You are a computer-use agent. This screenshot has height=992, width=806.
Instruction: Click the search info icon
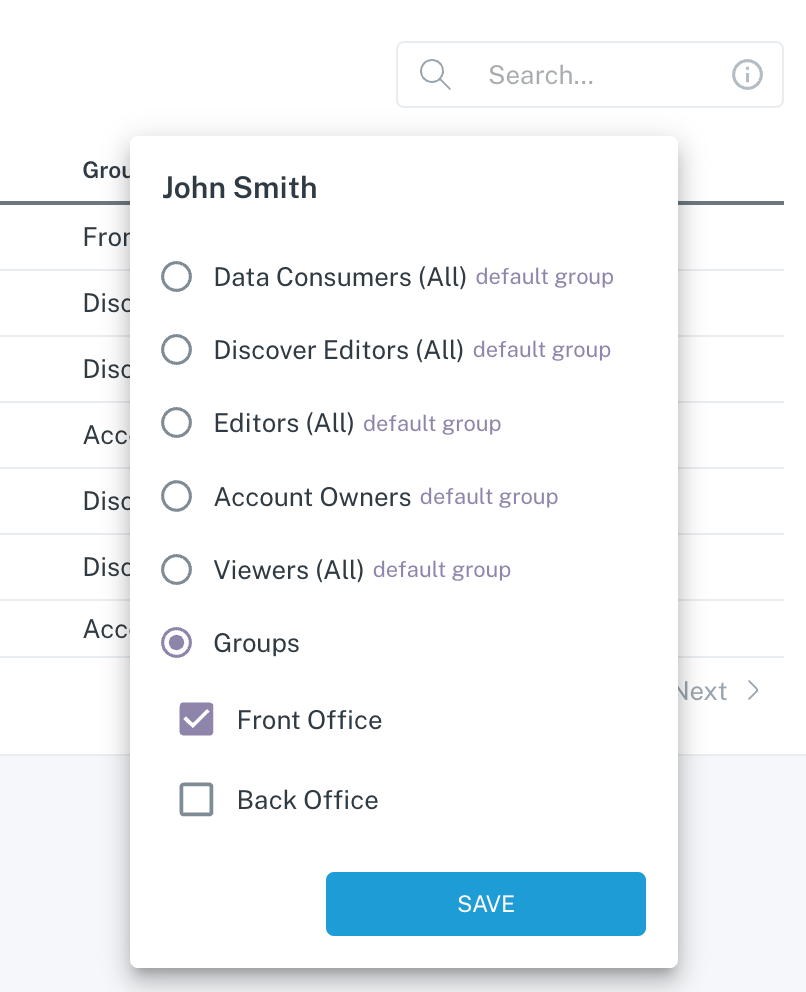[747, 75]
